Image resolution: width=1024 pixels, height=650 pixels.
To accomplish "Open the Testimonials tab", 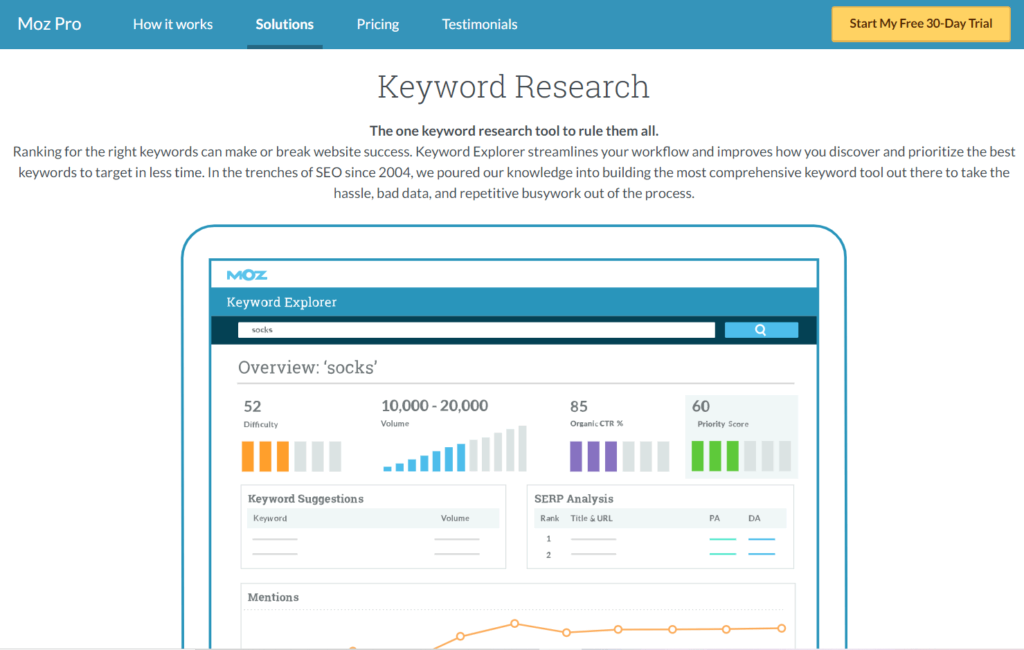I will click(x=479, y=24).
